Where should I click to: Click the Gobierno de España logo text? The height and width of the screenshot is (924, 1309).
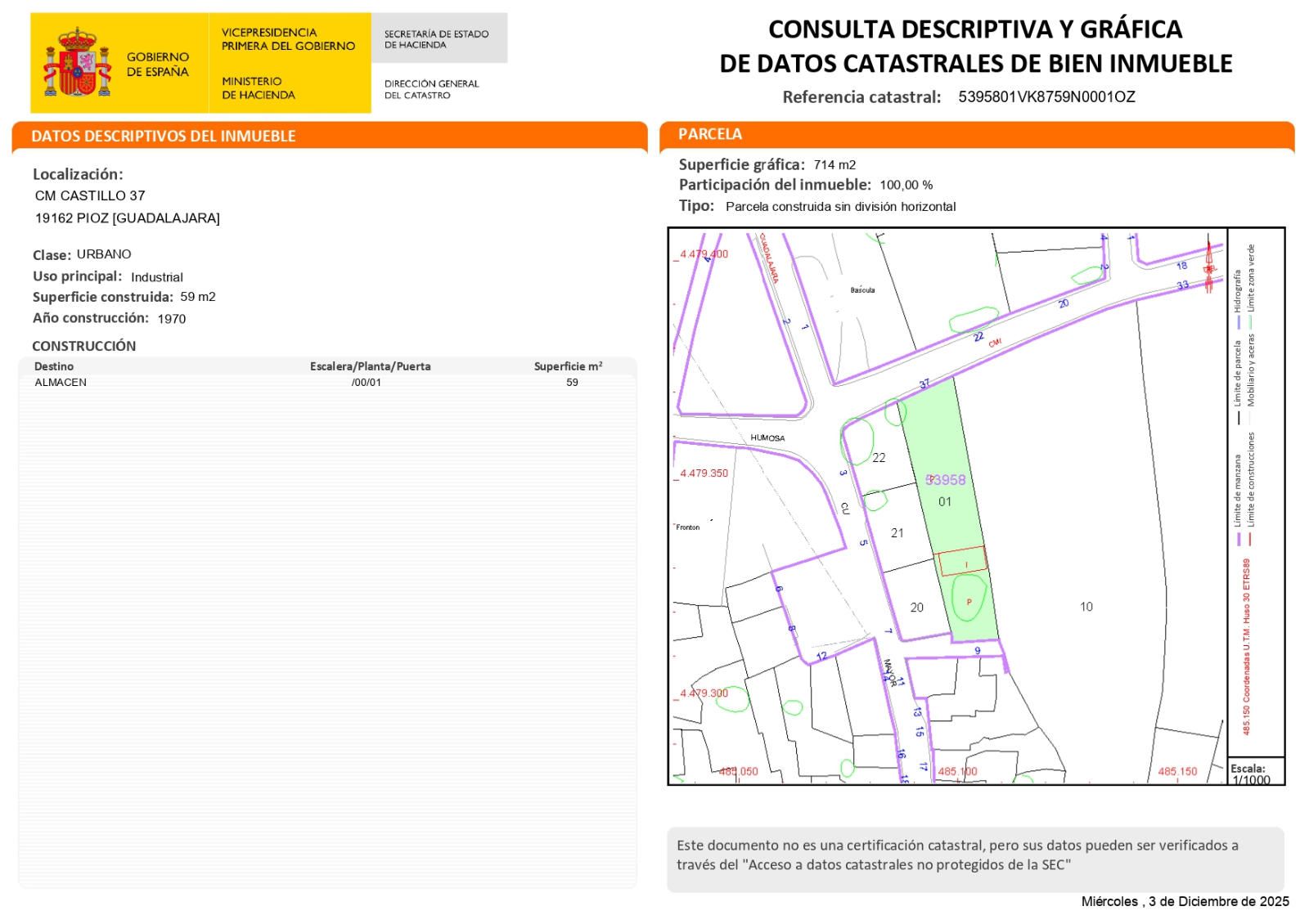157,64
